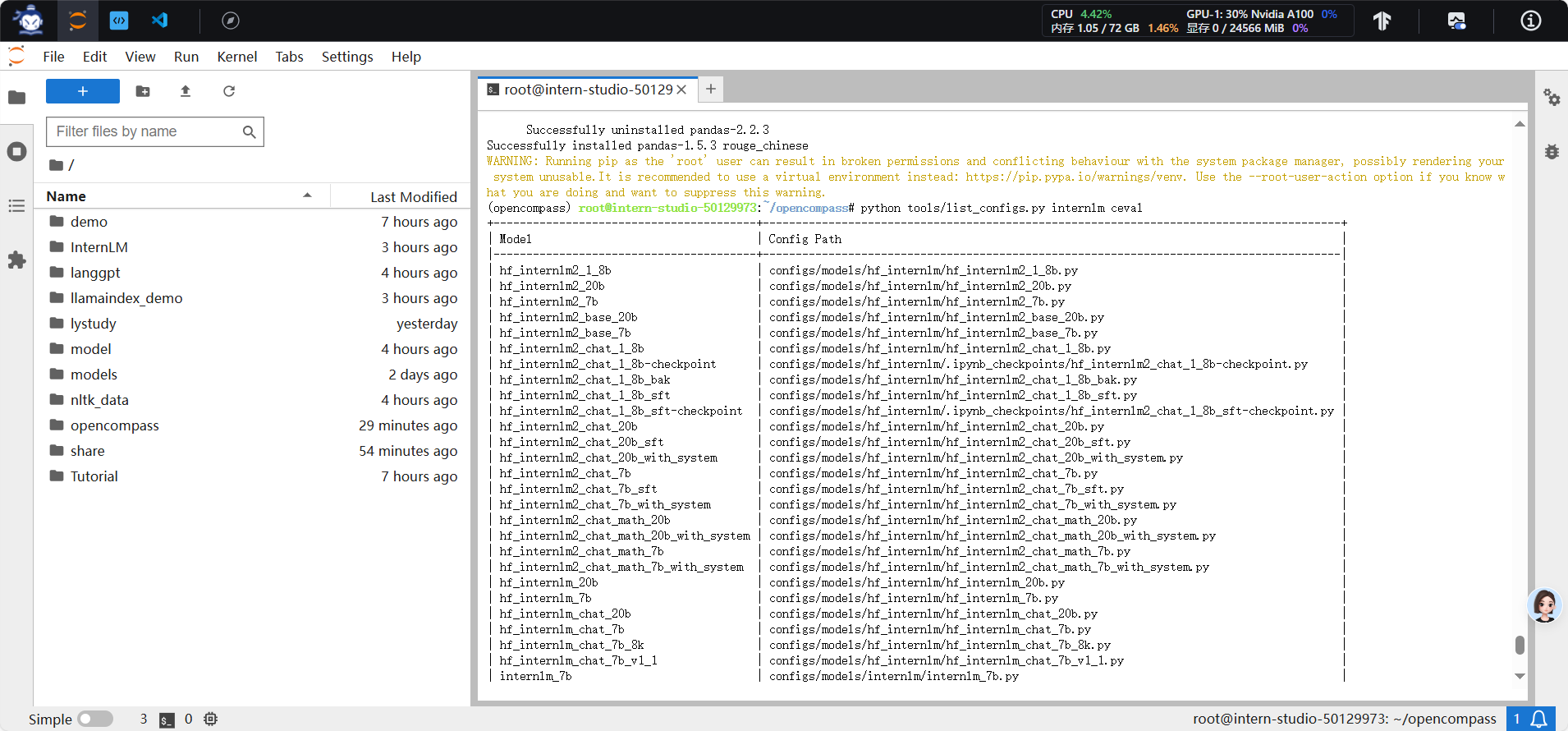This screenshot has width=1568, height=731.
Task: Refresh the file browser list
Action: coord(229,91)
